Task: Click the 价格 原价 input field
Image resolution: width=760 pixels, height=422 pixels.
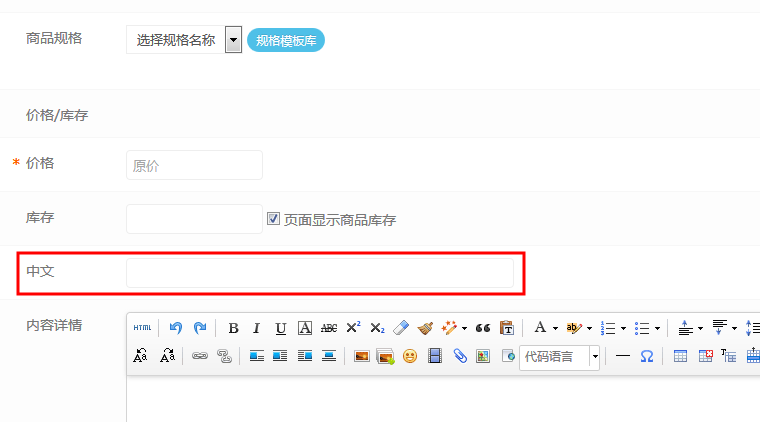Action: [194, 166]
